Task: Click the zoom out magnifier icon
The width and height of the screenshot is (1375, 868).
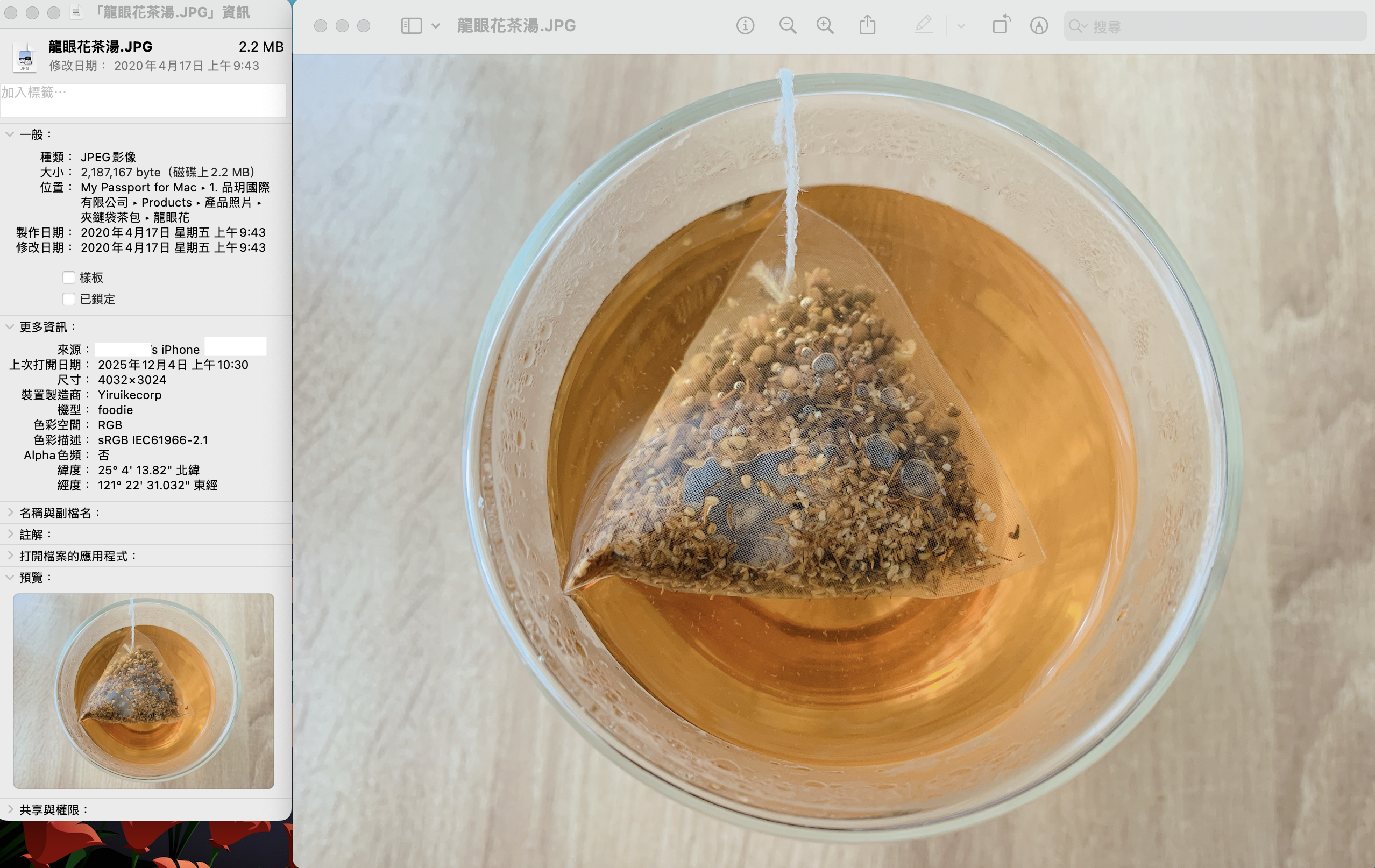Action: pyautogui.click(x=788, y=26)
